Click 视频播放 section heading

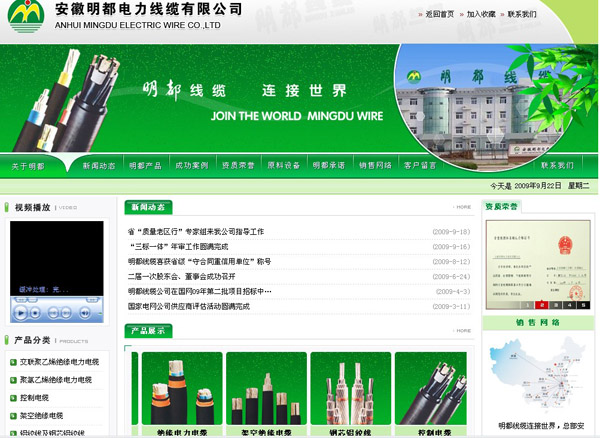pos(33,207)
